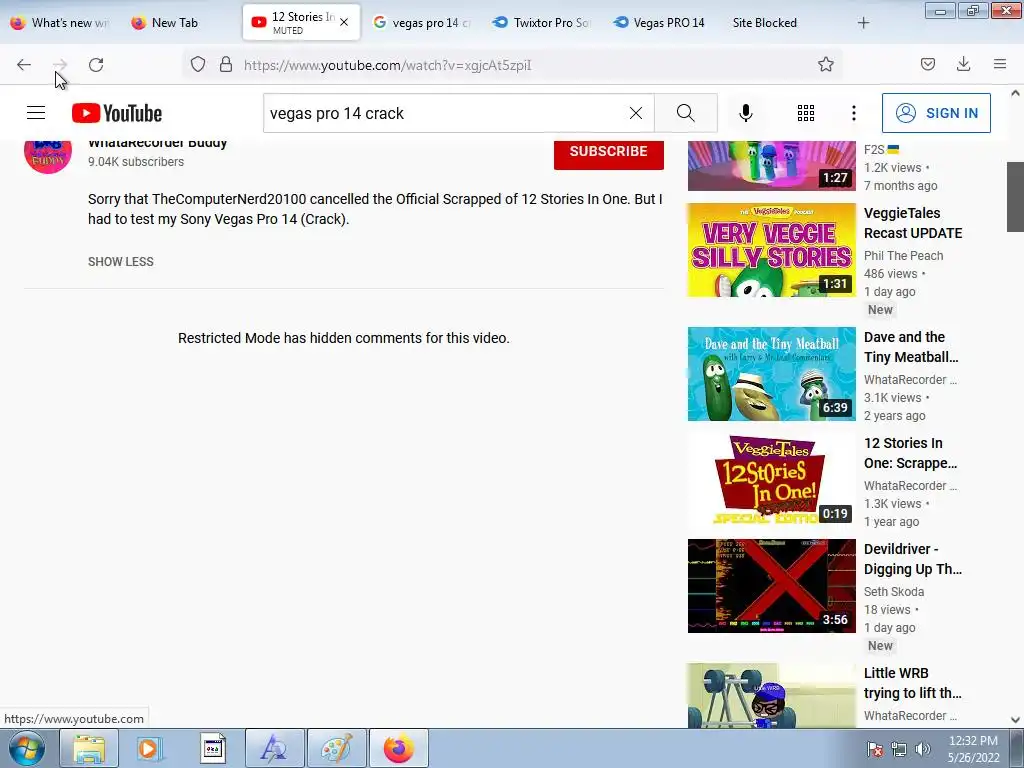Image resolution: width=1024 pixels, height=768 pixels.
Task: Click the page scrollbar down arrow
Action: [x=1015, y=720]
